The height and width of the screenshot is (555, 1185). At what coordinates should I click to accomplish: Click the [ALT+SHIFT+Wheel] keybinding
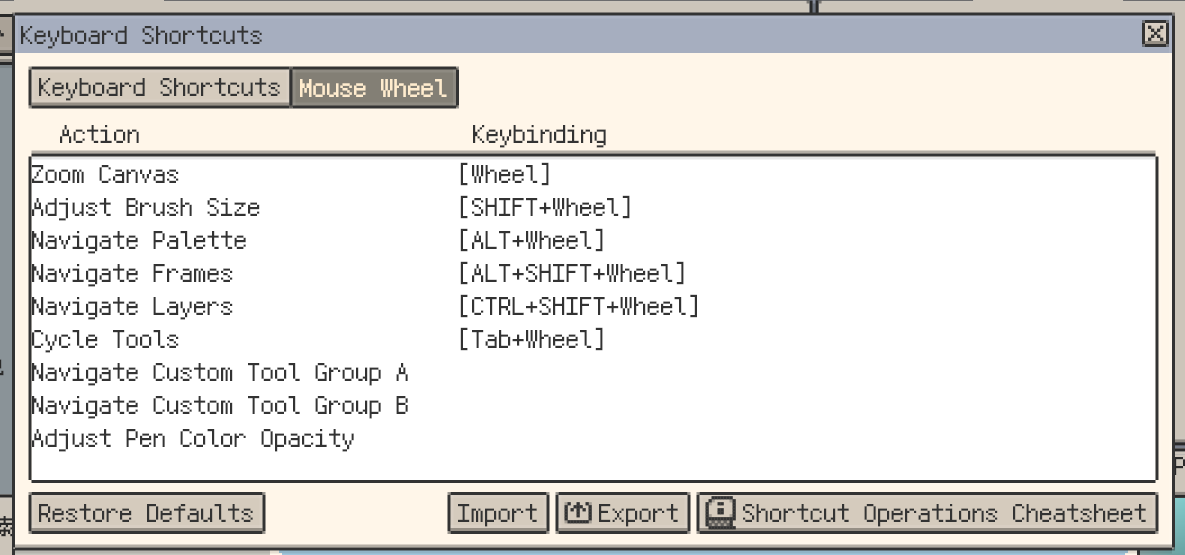(x=572, y=274)
